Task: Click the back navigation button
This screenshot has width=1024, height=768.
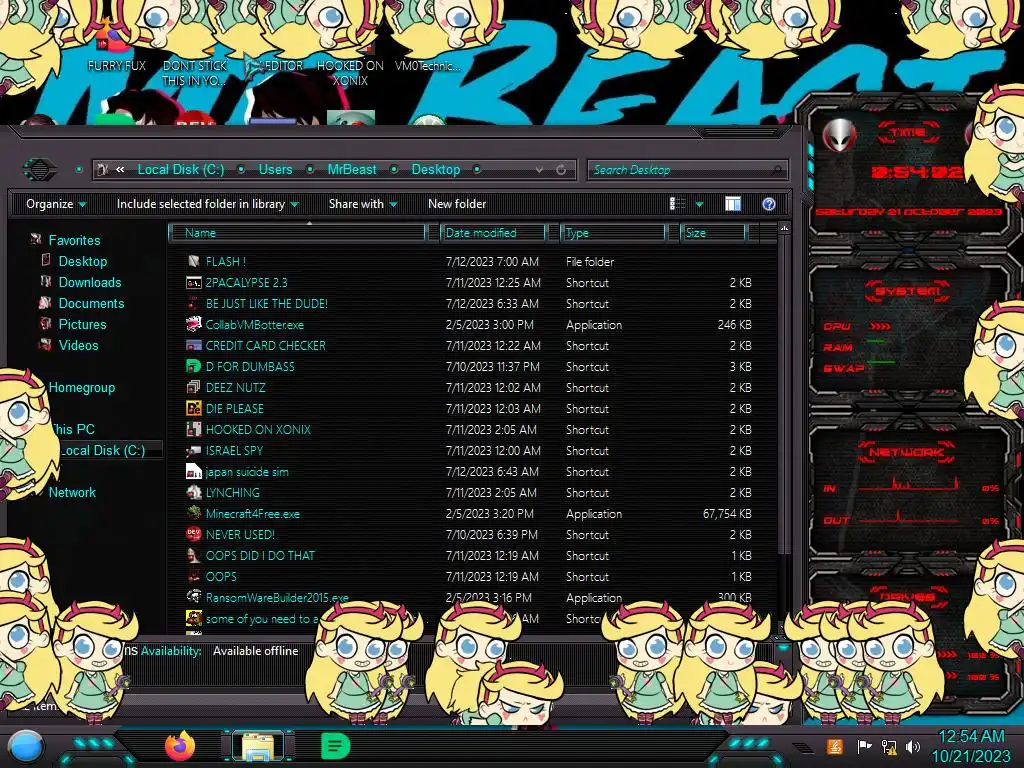Action: click(40, 170)
